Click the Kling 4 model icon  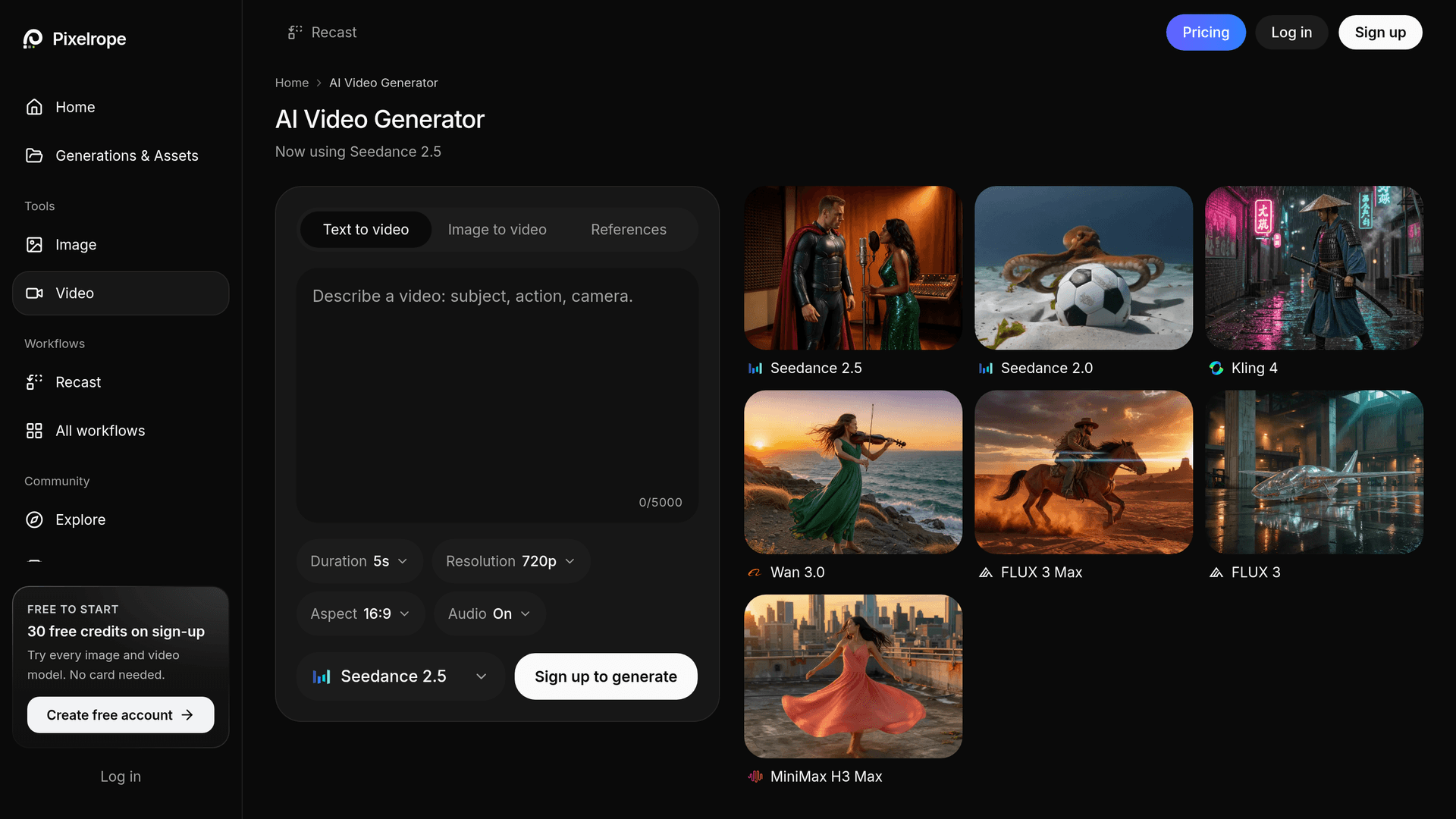(x=1216, y=368)
